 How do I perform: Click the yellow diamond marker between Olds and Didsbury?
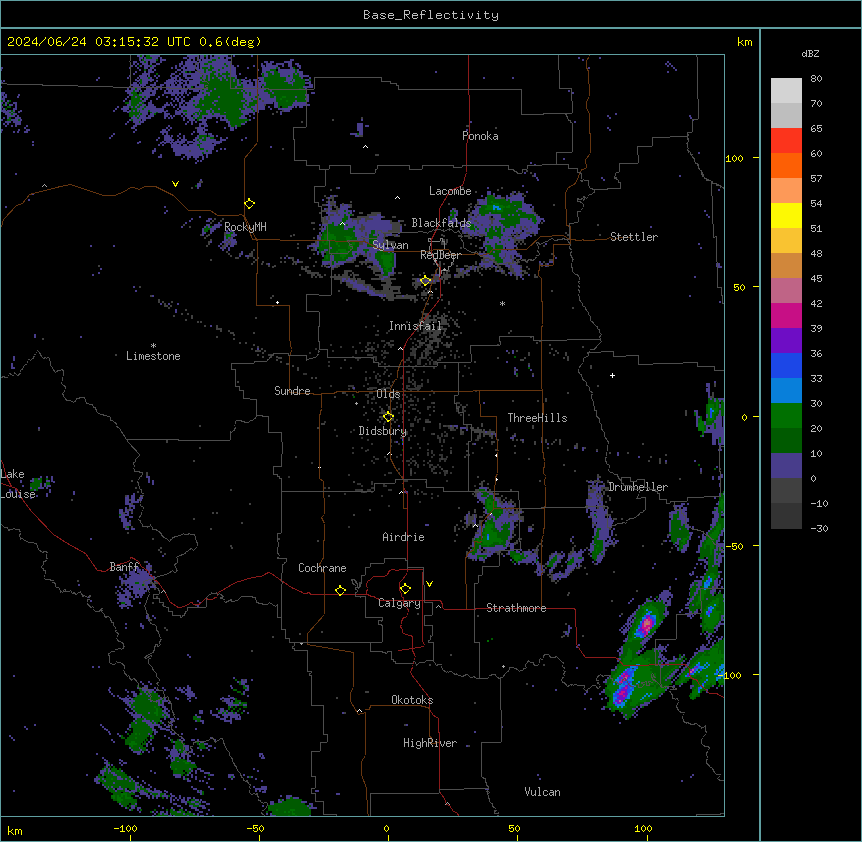pyautogui.click(x=389, y=417)
